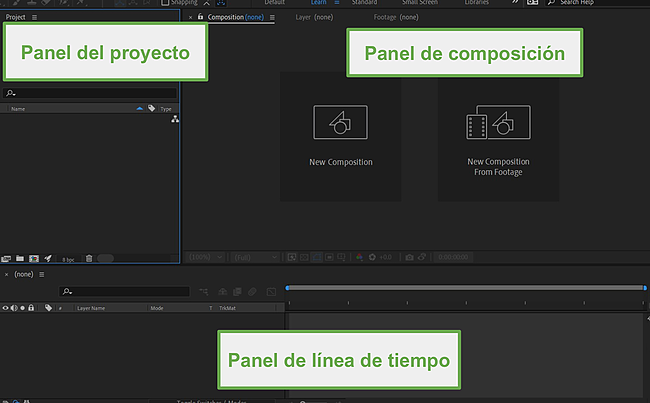This screenshot has width=650, height=403.
Task: Click the timeline navigator start handle
Action: click(287, 288)
